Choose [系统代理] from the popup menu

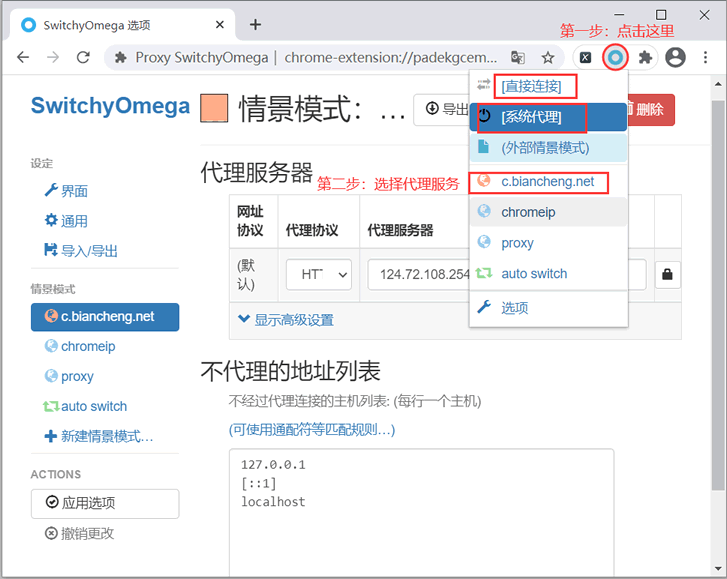point(531,117)
